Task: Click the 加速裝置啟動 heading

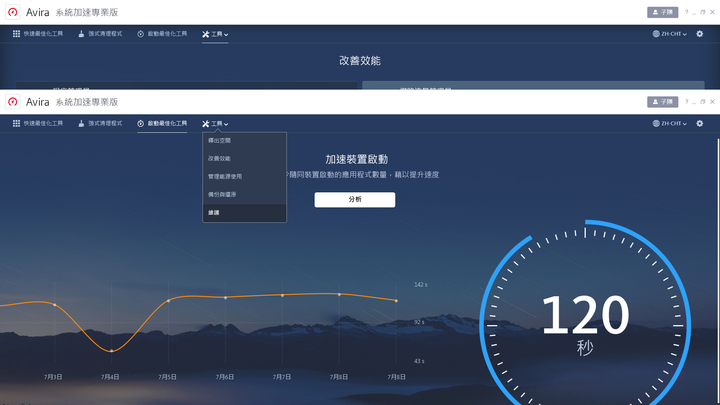Action: pos(357,159)
